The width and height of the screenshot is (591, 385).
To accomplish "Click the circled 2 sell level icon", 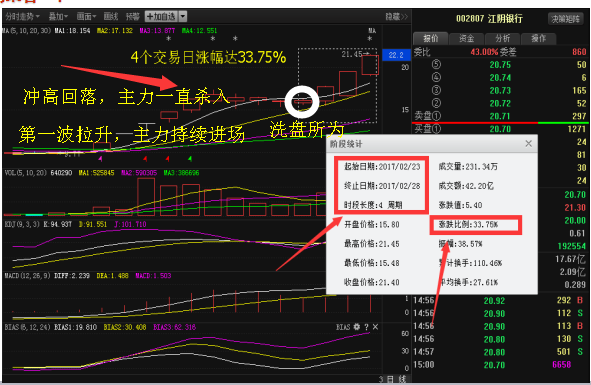I will point(436,103).
